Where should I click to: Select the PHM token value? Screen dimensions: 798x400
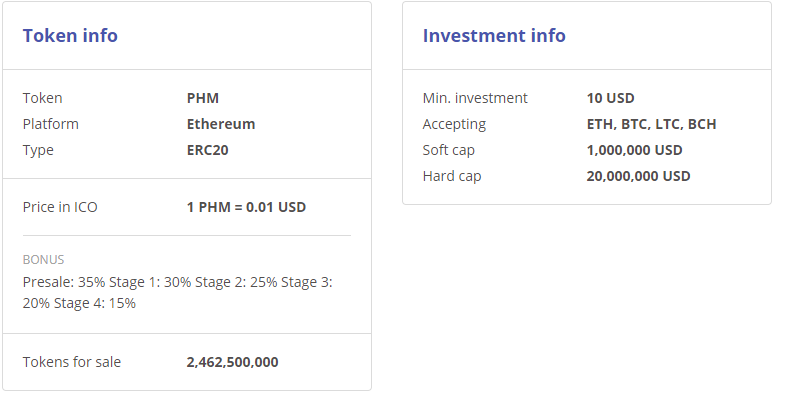pos(203,98)
